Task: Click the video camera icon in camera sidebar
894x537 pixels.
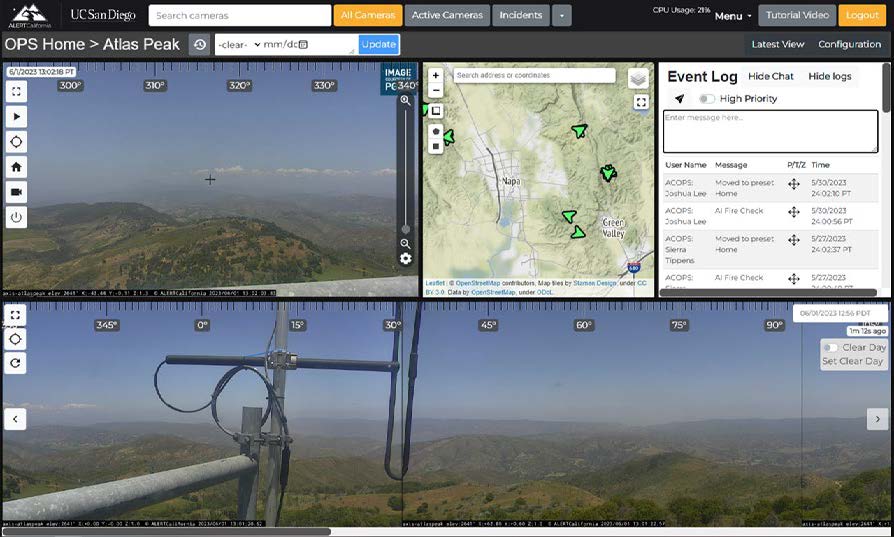Action: [x=16, y=192]
